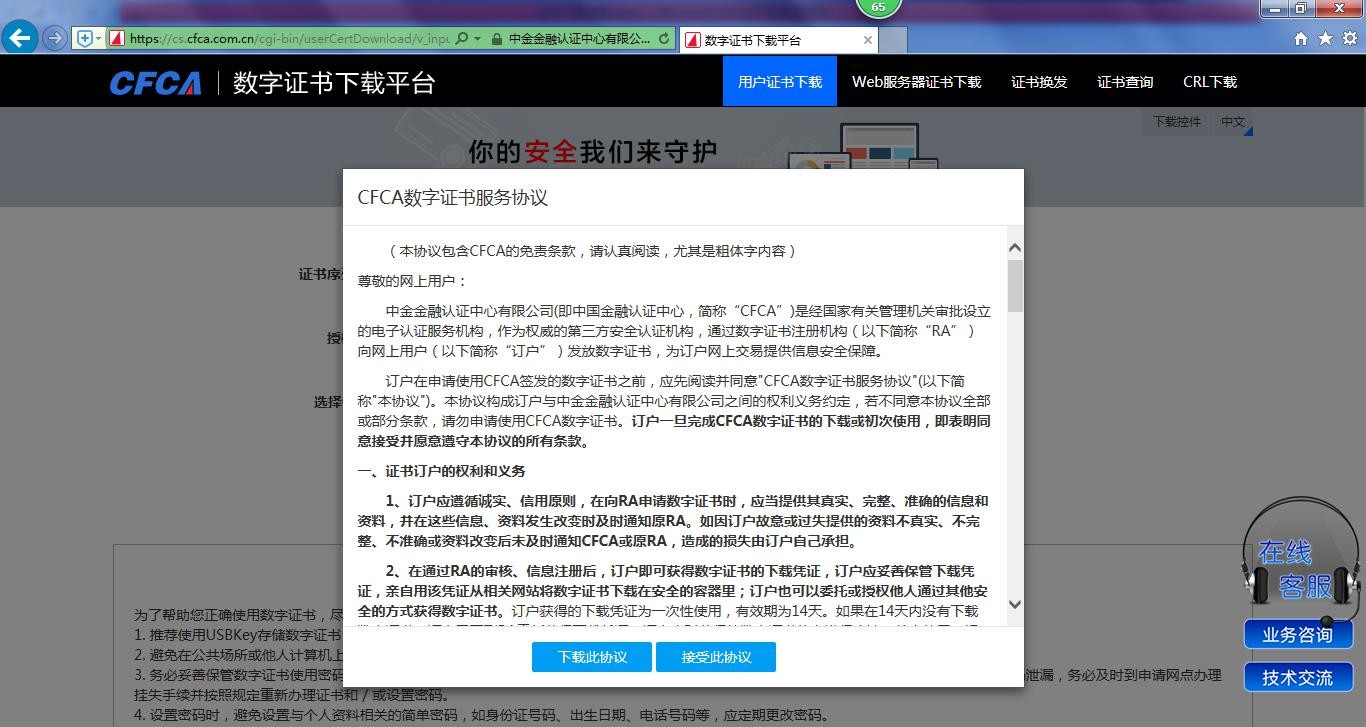Screen dimensions: 1366x727
Task: Click the URL address field
Action: pyautogui.click(x=289, y=39)
